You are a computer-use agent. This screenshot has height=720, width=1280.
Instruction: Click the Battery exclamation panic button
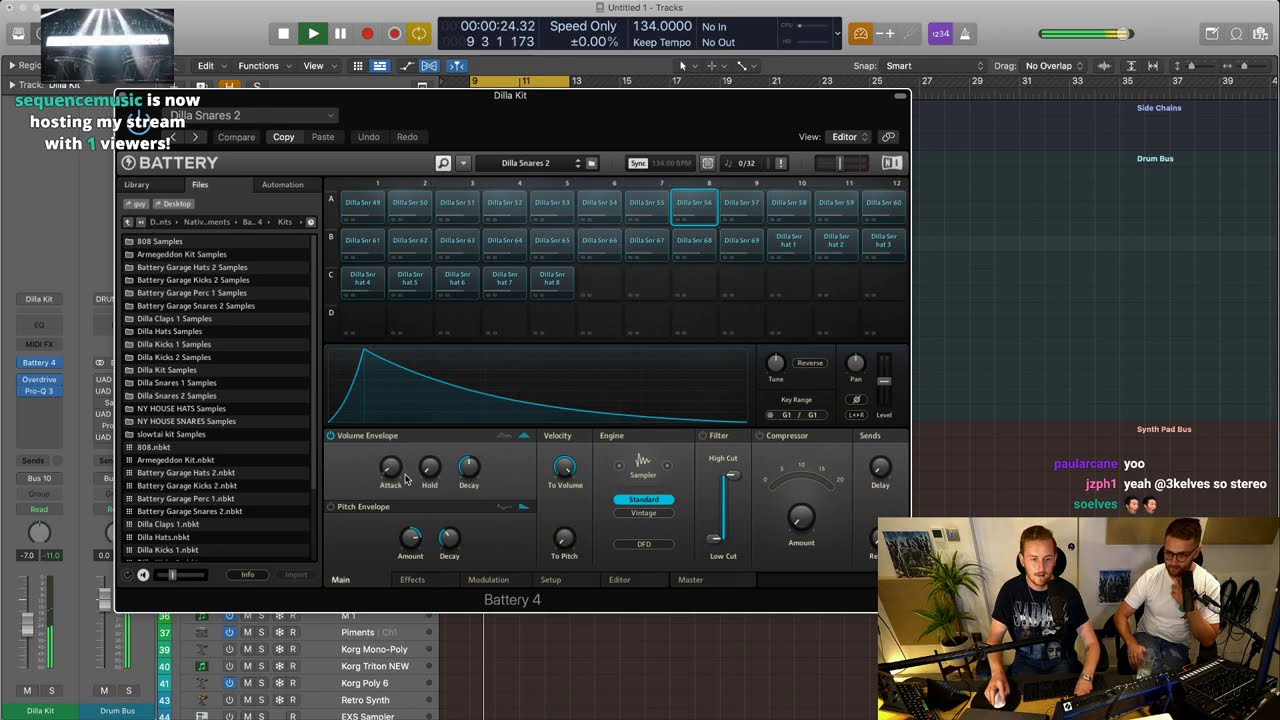[x=781, y=163]
